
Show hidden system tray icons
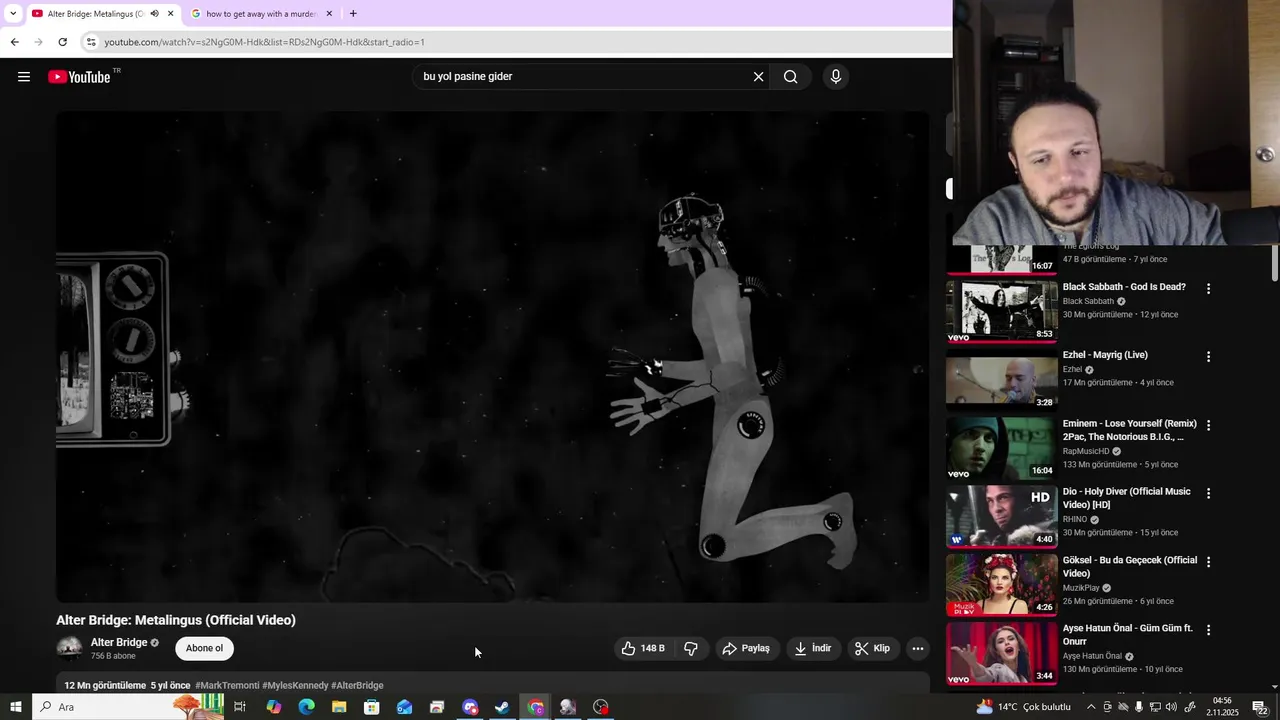pos(1091,707)
